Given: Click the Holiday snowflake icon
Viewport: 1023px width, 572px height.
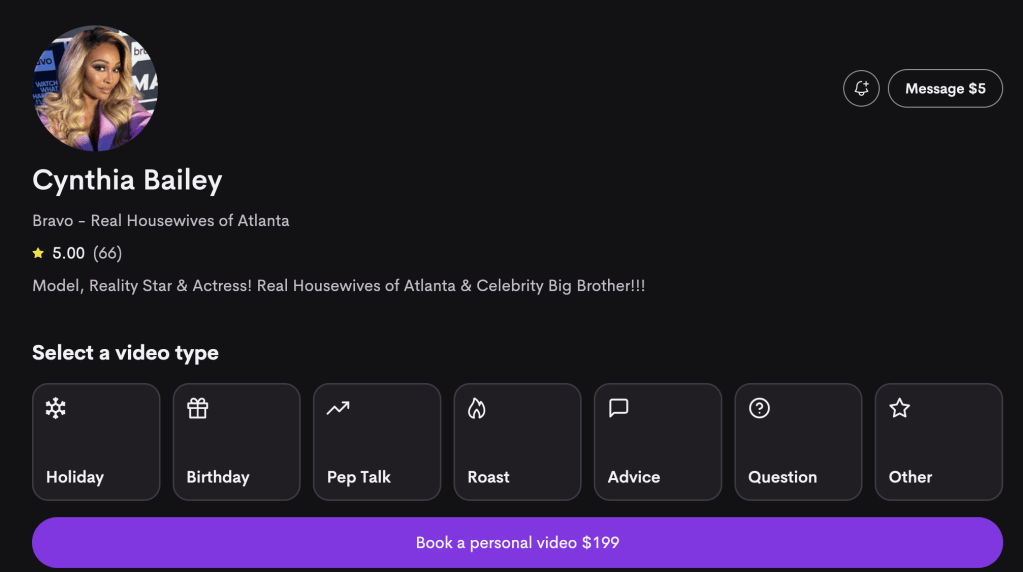Looking at the screenshot, I should tap(56, 408).
